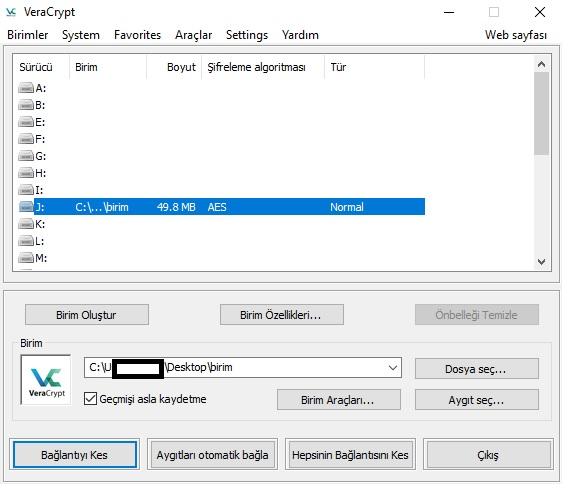Open the Web sayfası link
This screenshot has height=484, width=562.
tap(516, 35)
